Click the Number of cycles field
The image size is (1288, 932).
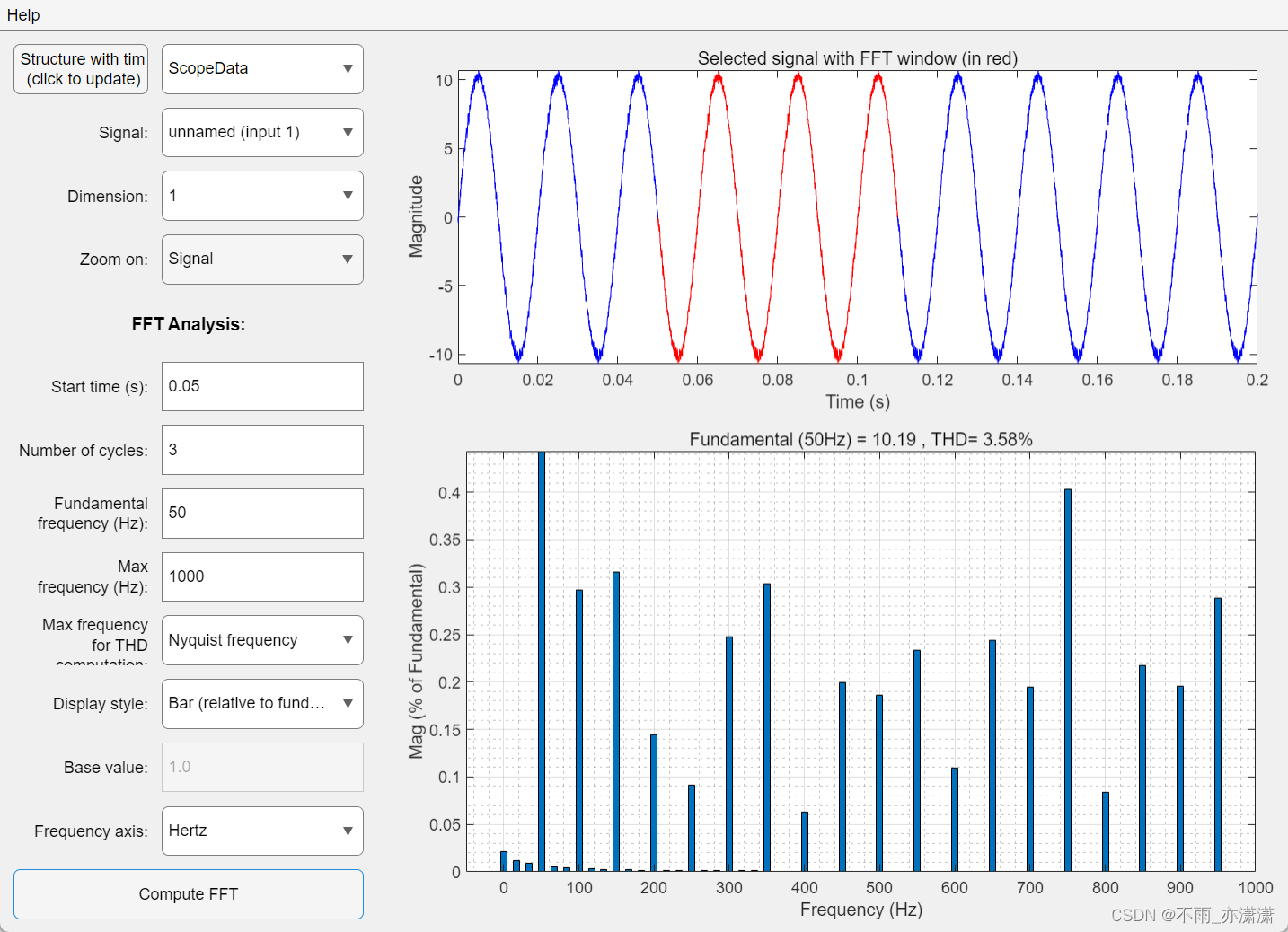tap(262, 450)
